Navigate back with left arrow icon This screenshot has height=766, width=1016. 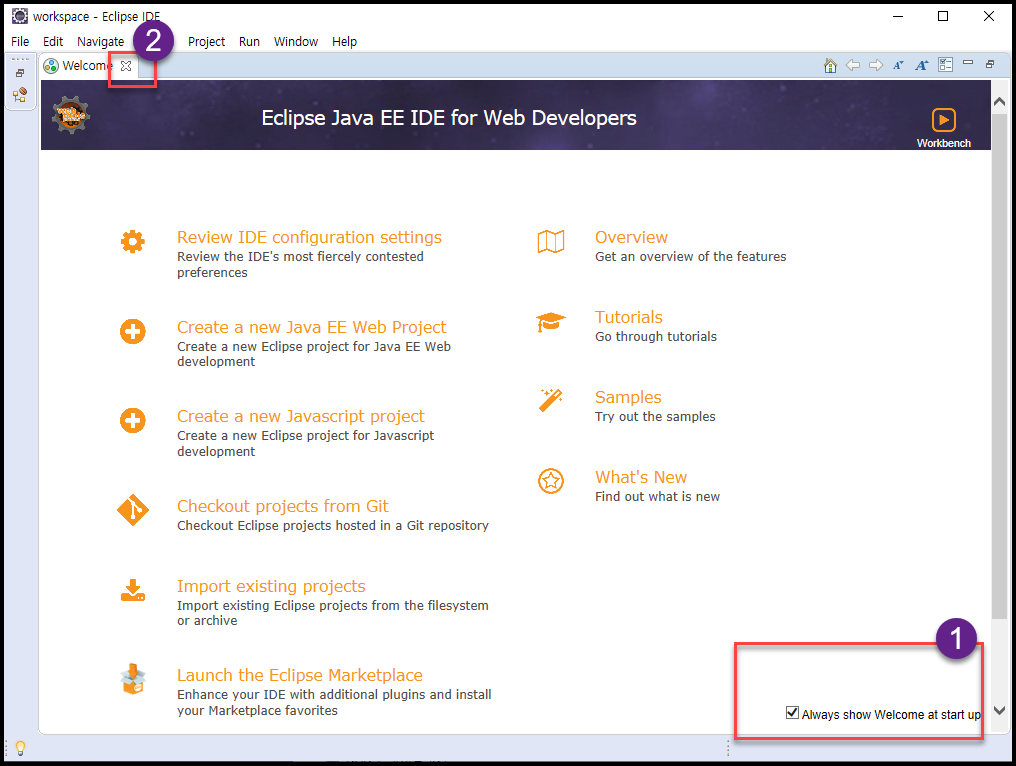(853, 65)
